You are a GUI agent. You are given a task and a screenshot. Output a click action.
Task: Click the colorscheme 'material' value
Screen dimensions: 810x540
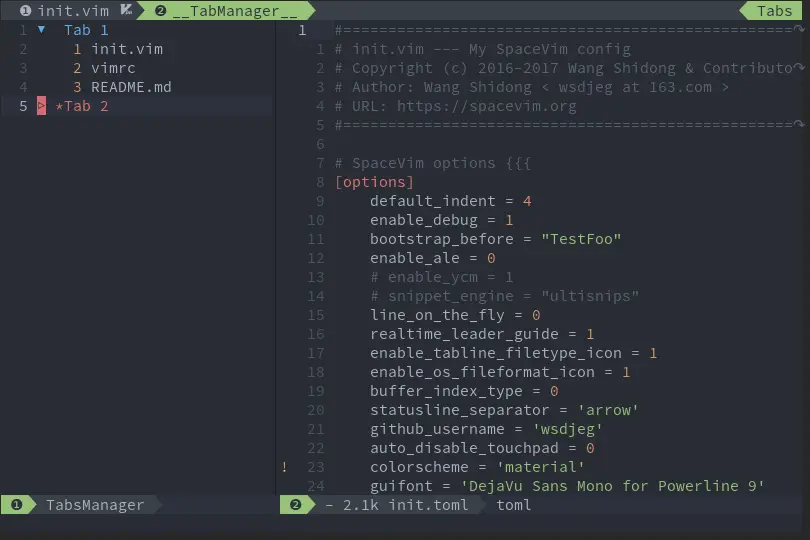[540, 467]
